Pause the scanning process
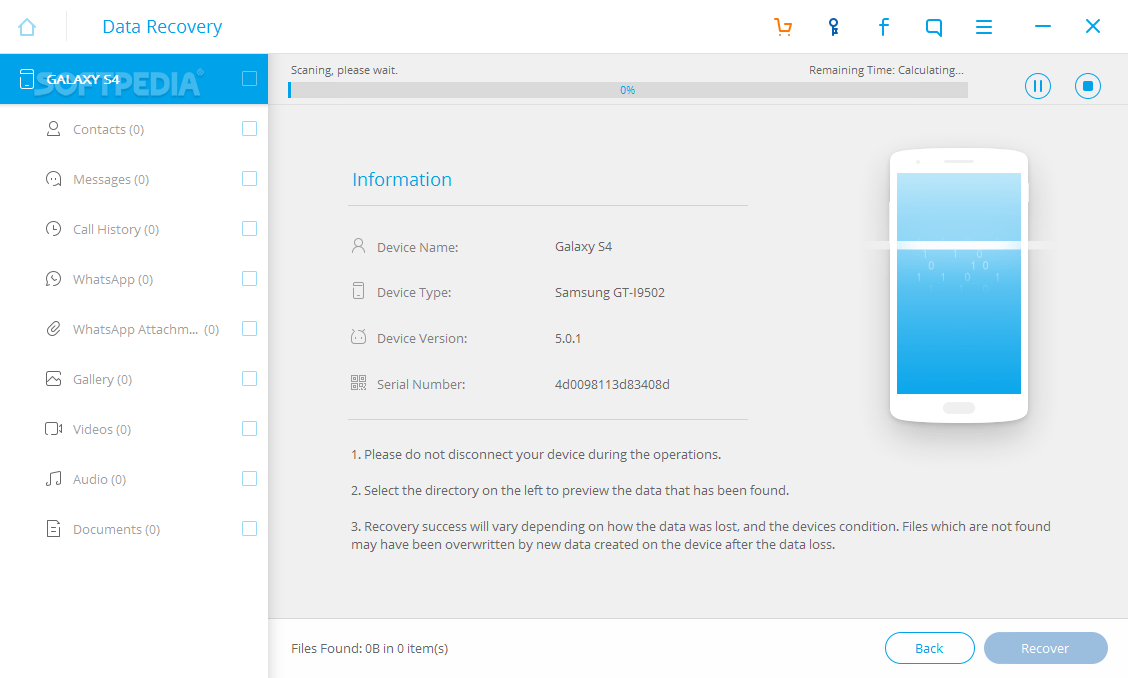Screen dimensions: 1128x678 click(1037, 86)
